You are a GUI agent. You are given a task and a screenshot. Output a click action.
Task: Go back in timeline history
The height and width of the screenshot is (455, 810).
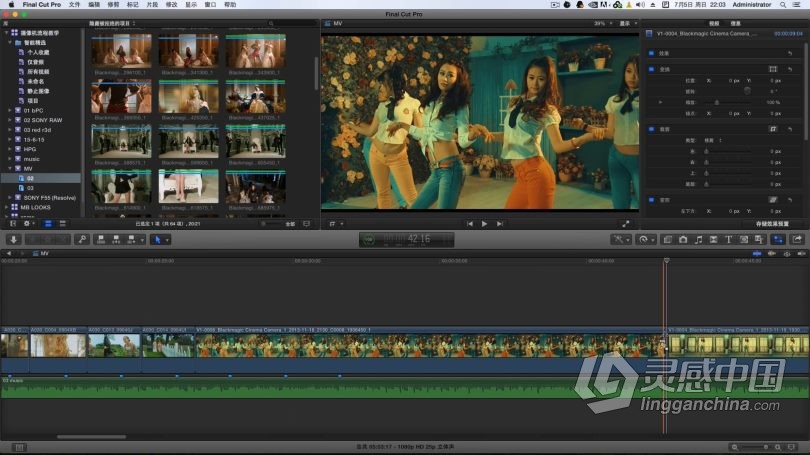(x=8, y=254)
